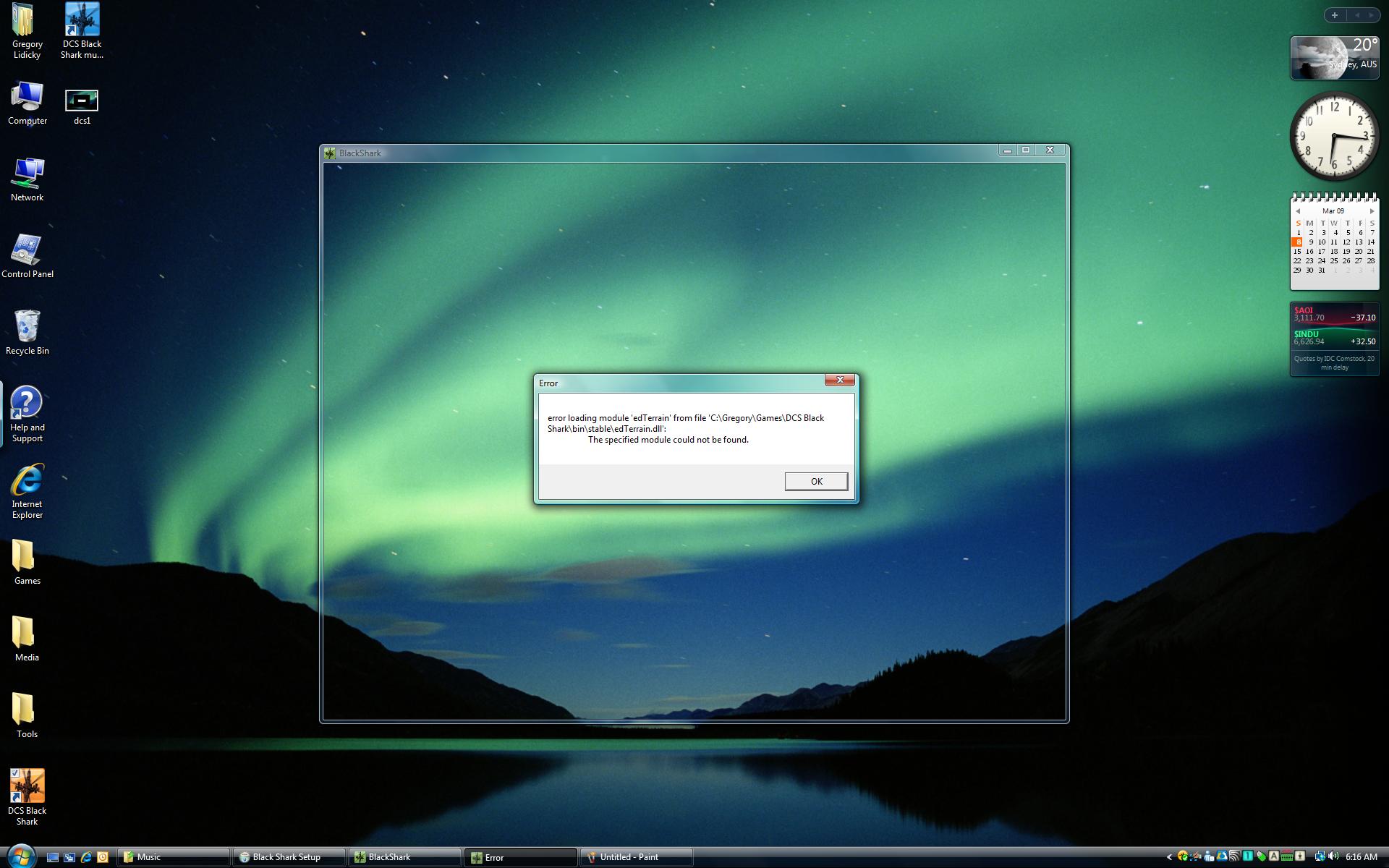Expand hidden system tray icons arrow
This screenshot has width=1389, height=868.
(x=1169, y=857)
